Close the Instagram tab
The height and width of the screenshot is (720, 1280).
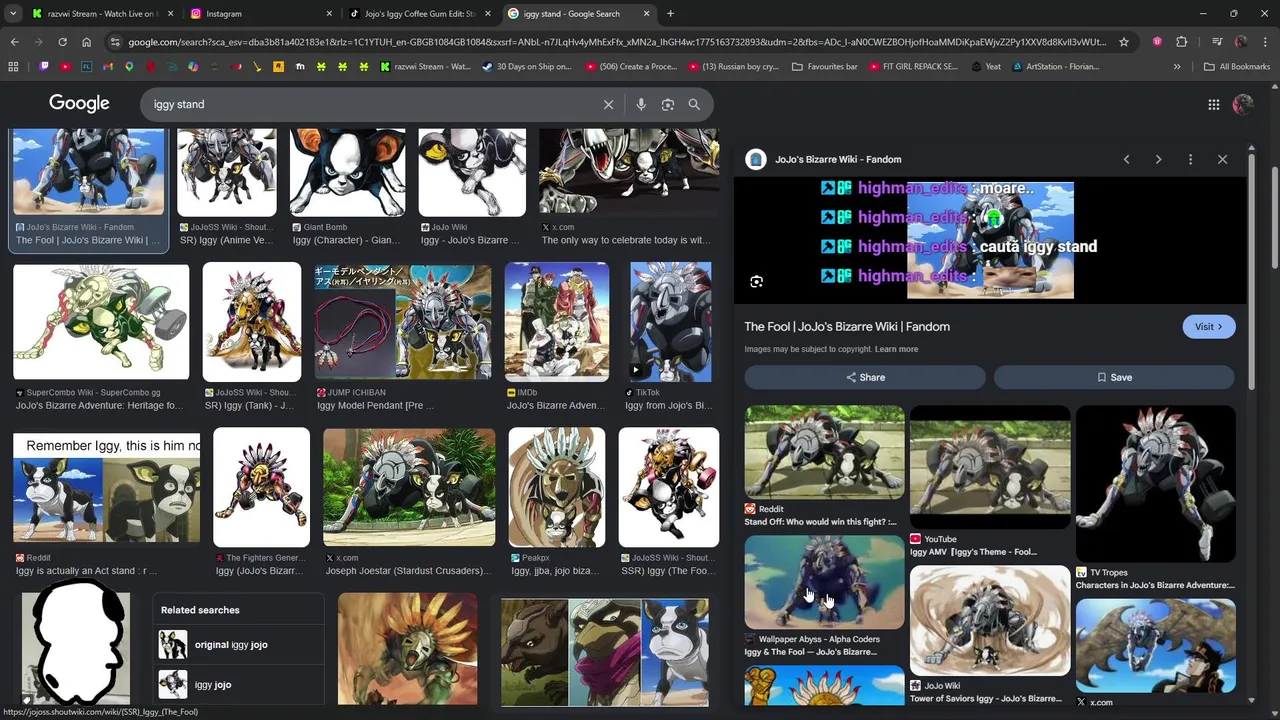click(x=329, y=14)
